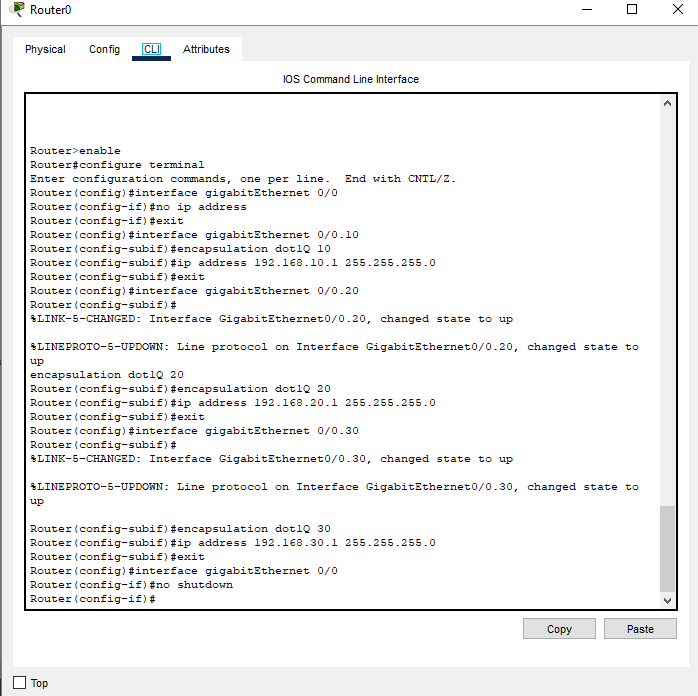This screenshot has width=698, height=696.
Task: Select the CLI tab
Action: click(x=151, y=49)
